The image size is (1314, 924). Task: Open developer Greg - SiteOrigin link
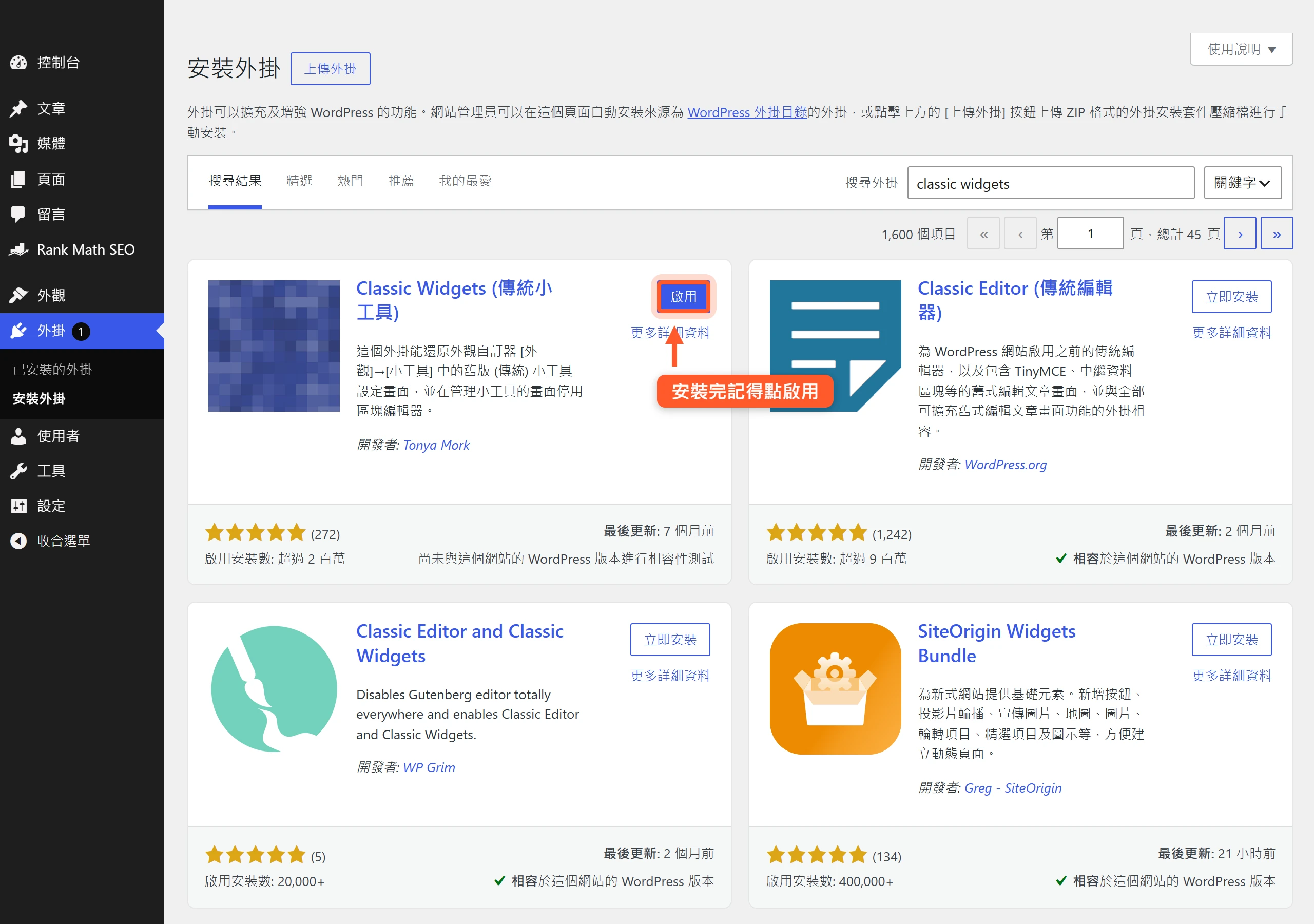[1013, 788]
